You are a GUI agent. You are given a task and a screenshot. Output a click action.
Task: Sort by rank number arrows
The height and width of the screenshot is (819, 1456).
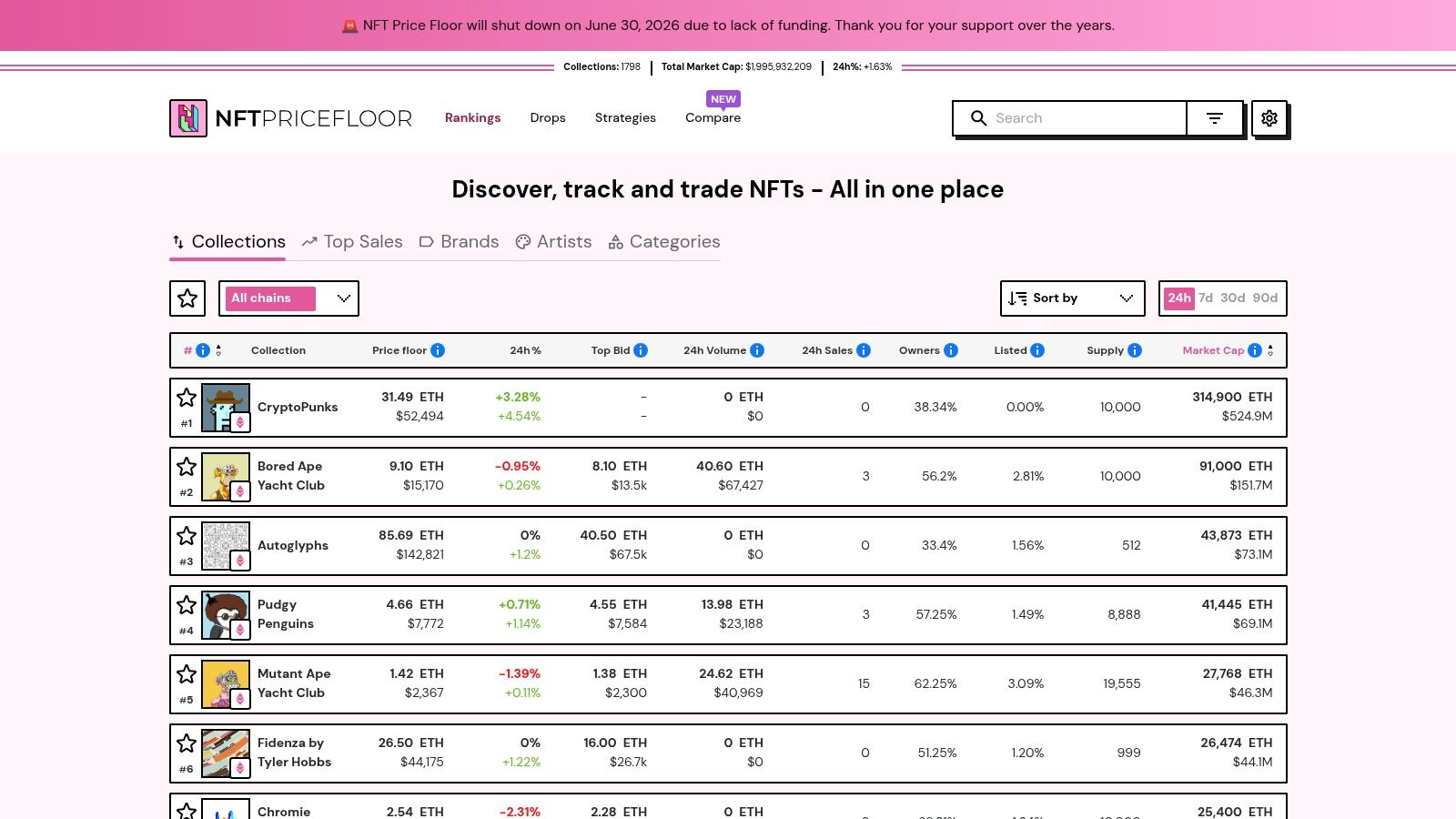[x=218, y=350]
